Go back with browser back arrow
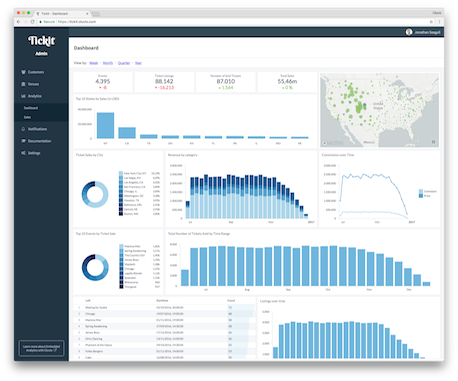The width and height of the screenshot is (458, 381). click(19, 22)
